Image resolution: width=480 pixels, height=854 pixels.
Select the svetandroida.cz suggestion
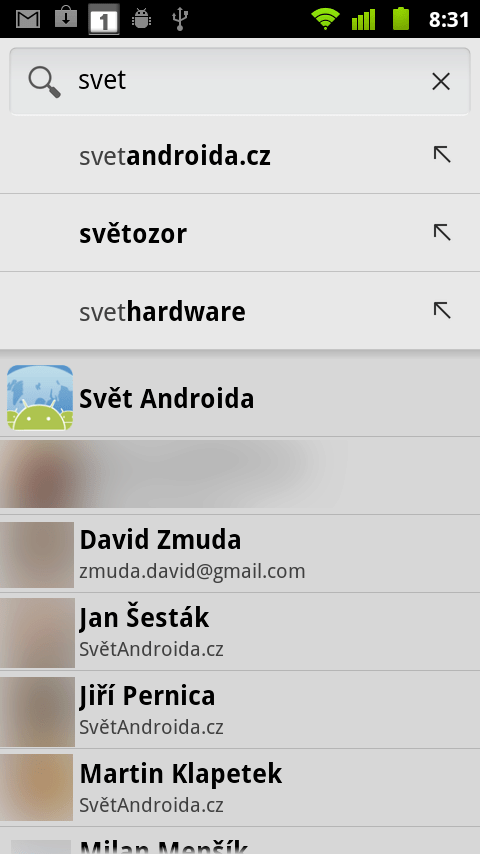(240, 155)
